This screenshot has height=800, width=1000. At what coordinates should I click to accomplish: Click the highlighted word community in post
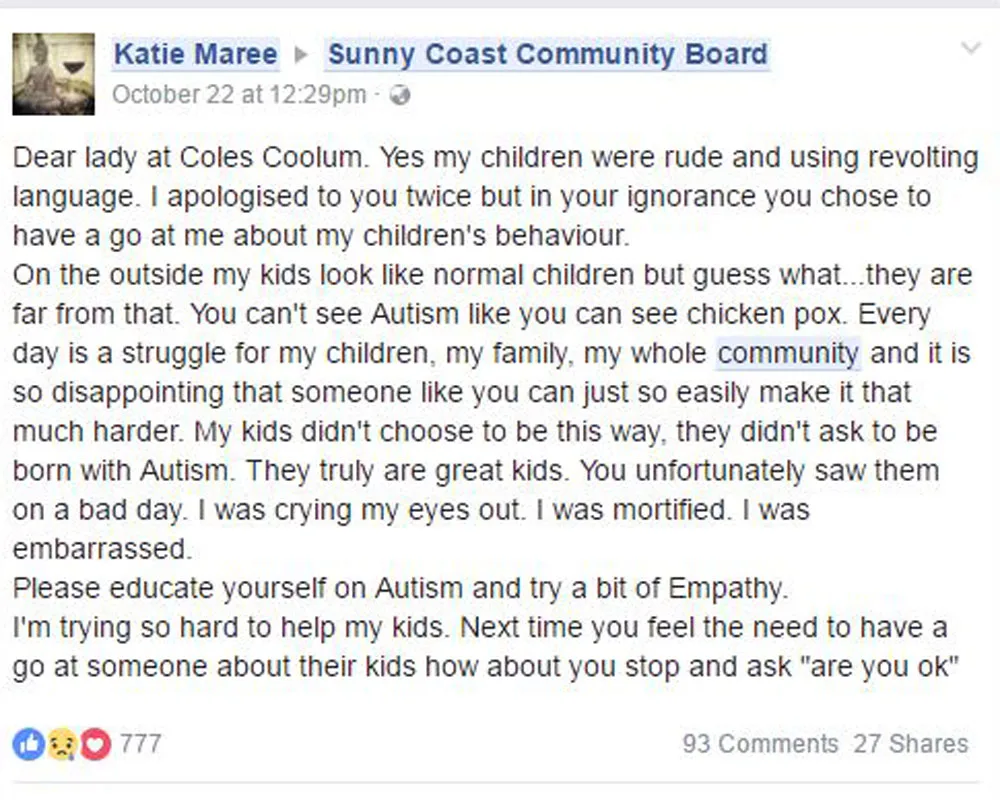click(788, 353)
